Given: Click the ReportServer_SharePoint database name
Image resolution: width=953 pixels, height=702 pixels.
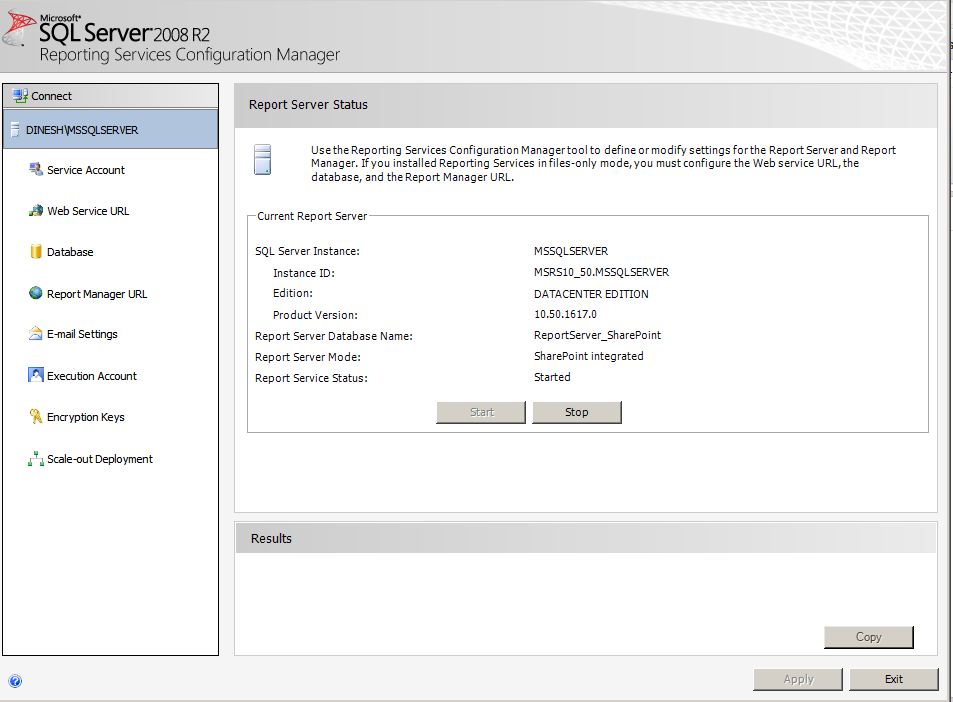Looking at the screenshot, I should (597, 336).
